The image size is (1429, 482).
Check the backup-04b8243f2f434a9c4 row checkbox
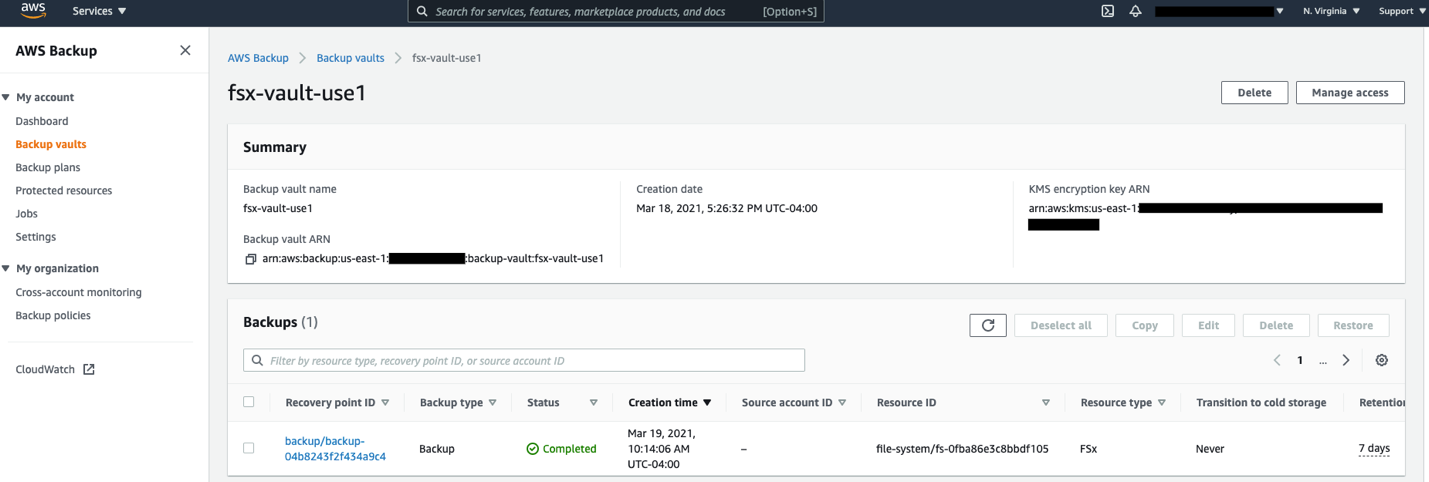pos(249,448)
